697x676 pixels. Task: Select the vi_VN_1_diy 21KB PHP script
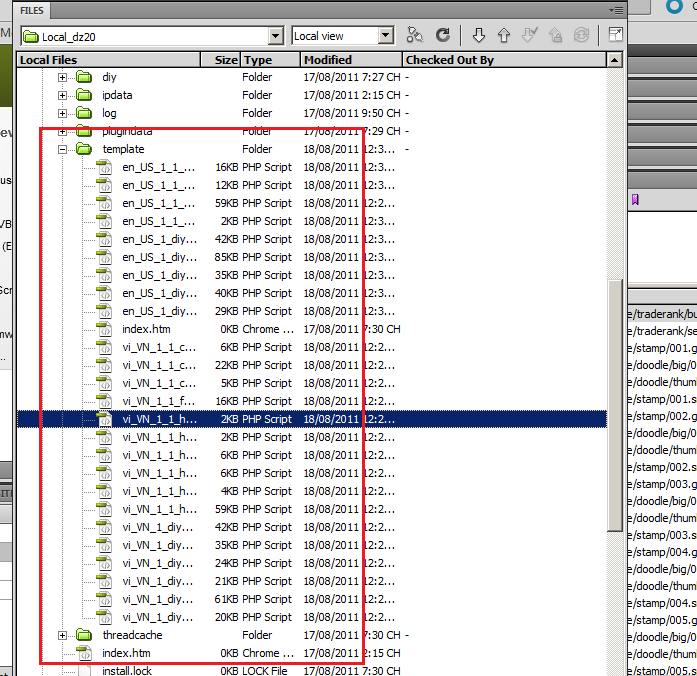coord(158,581)
